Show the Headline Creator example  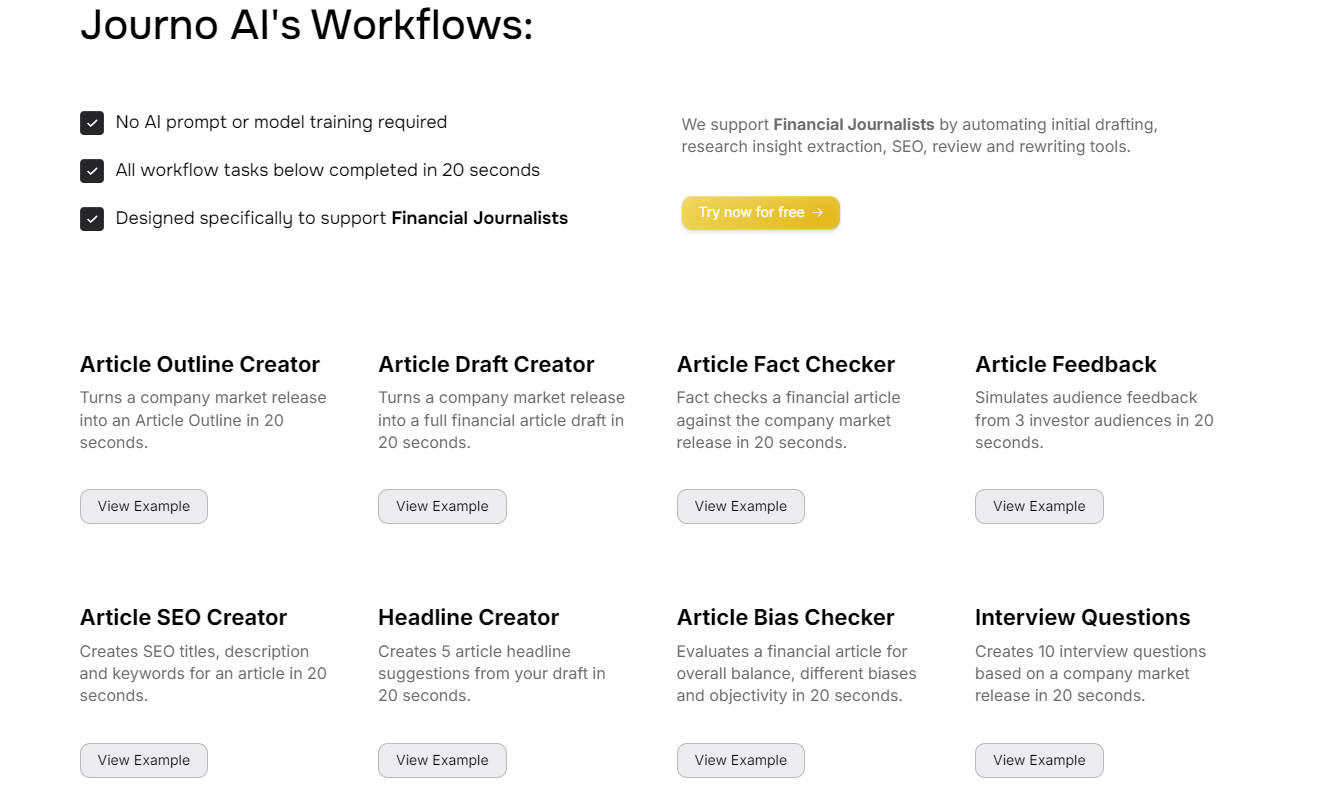442,760
